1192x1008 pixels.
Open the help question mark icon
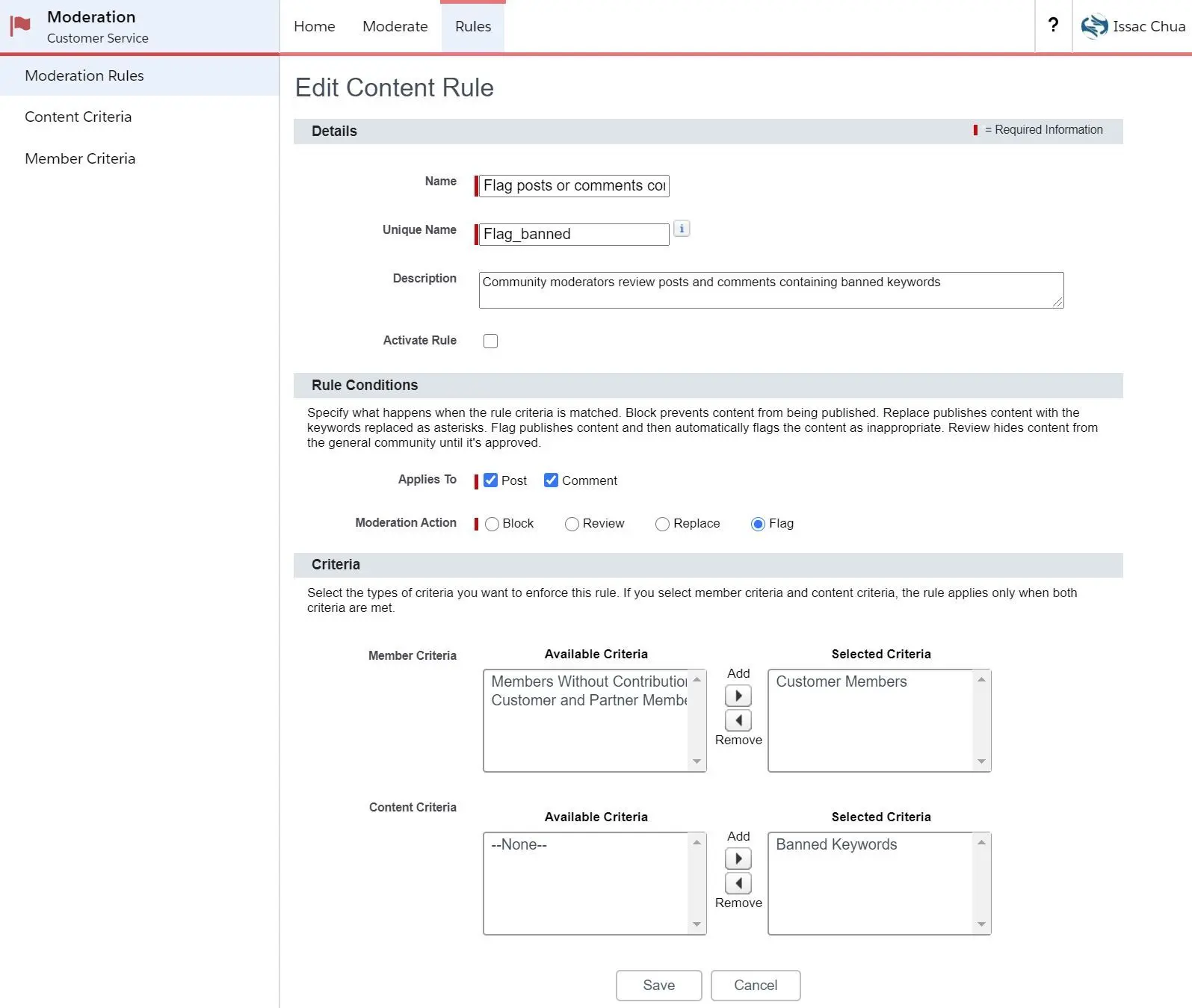pyautogui.click(x=1053, y=25)
